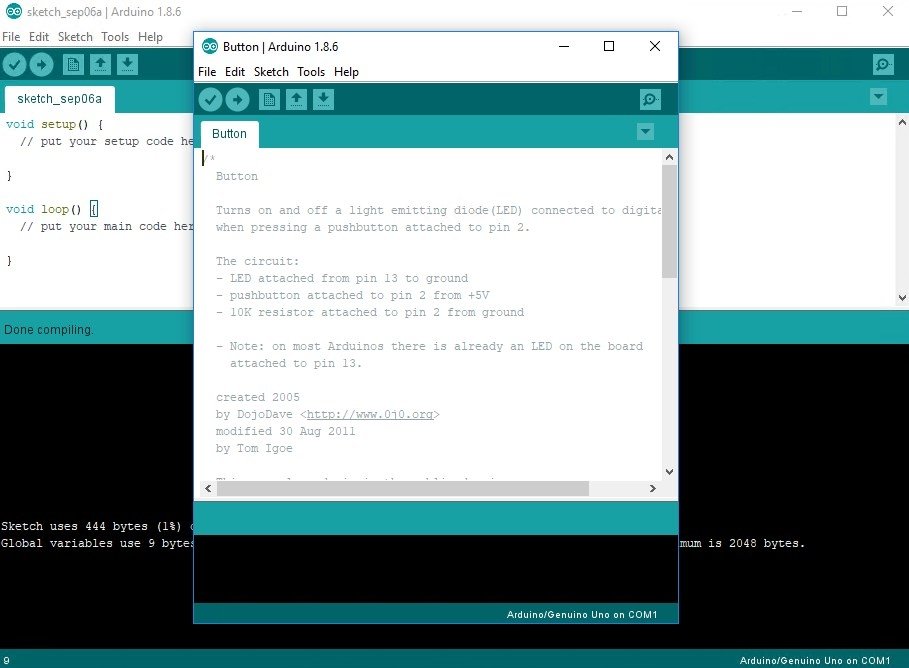Image resolution: width=909 pixels, height=668 pixels.
Task: Open Edit menu in sketch_sep06a window
Action: [x=39, y=37]
